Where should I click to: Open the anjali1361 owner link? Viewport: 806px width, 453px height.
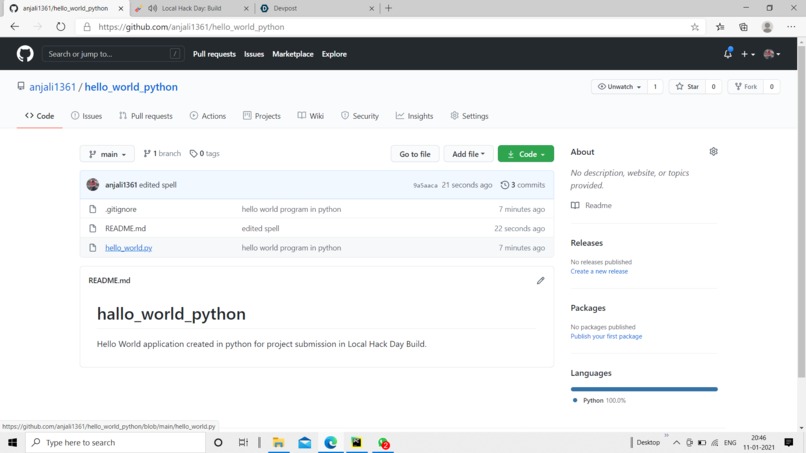pyautogui.click(x=52, y=87)
